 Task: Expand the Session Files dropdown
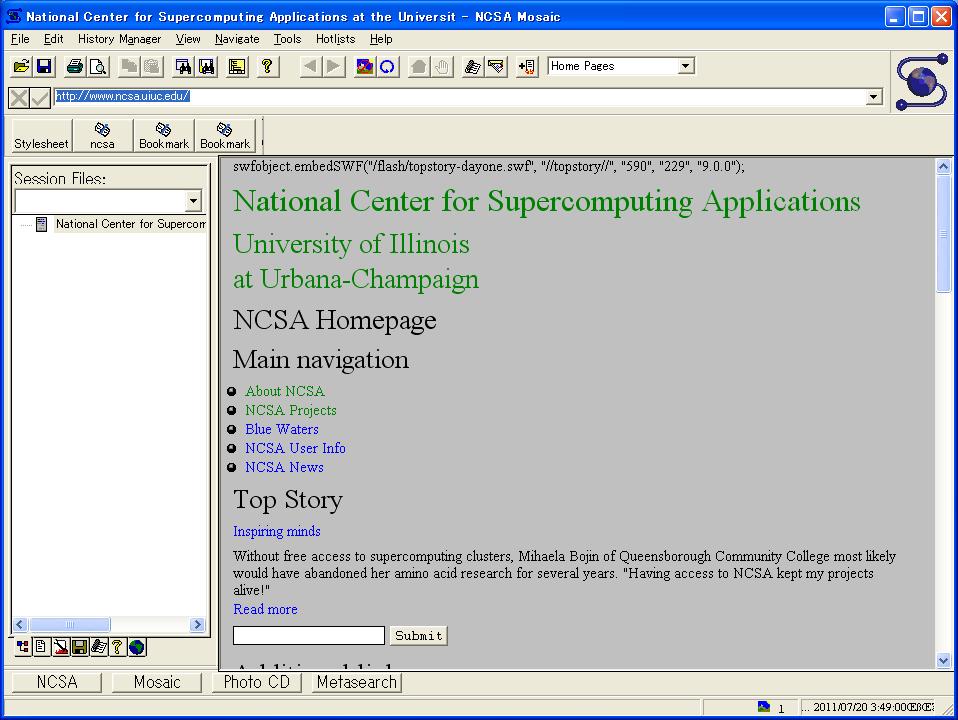pyautogui.click(x=193, y=200)
